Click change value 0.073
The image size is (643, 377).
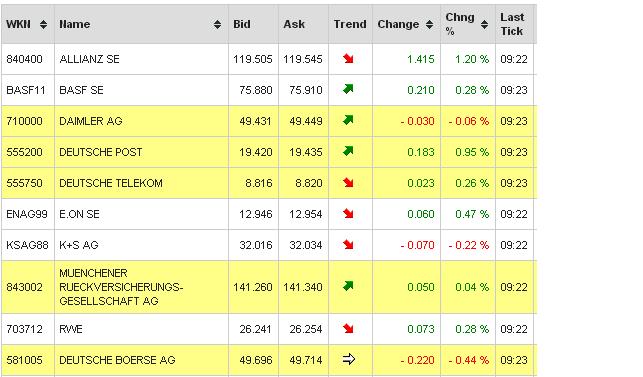421,329
